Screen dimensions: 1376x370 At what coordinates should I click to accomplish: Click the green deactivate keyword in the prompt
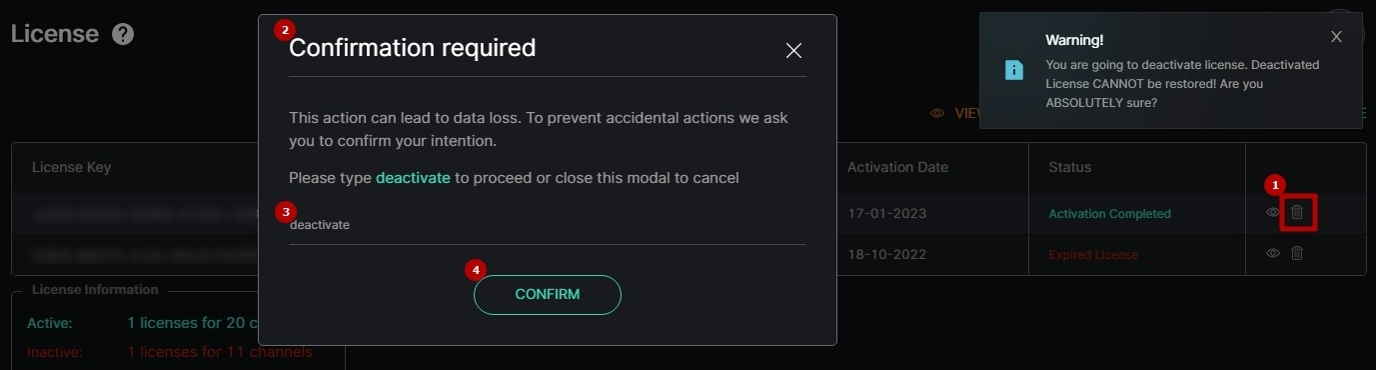coord(413,178)
